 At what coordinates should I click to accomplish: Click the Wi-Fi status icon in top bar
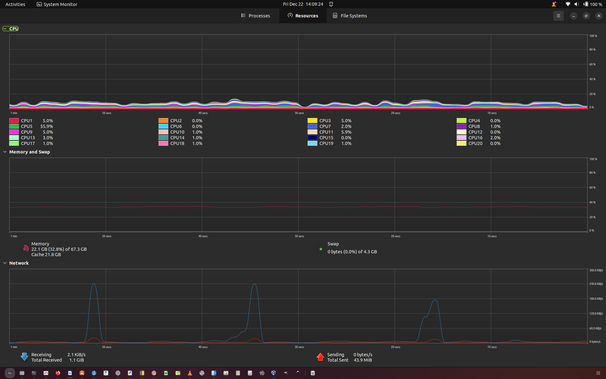[x=567, y=4]
